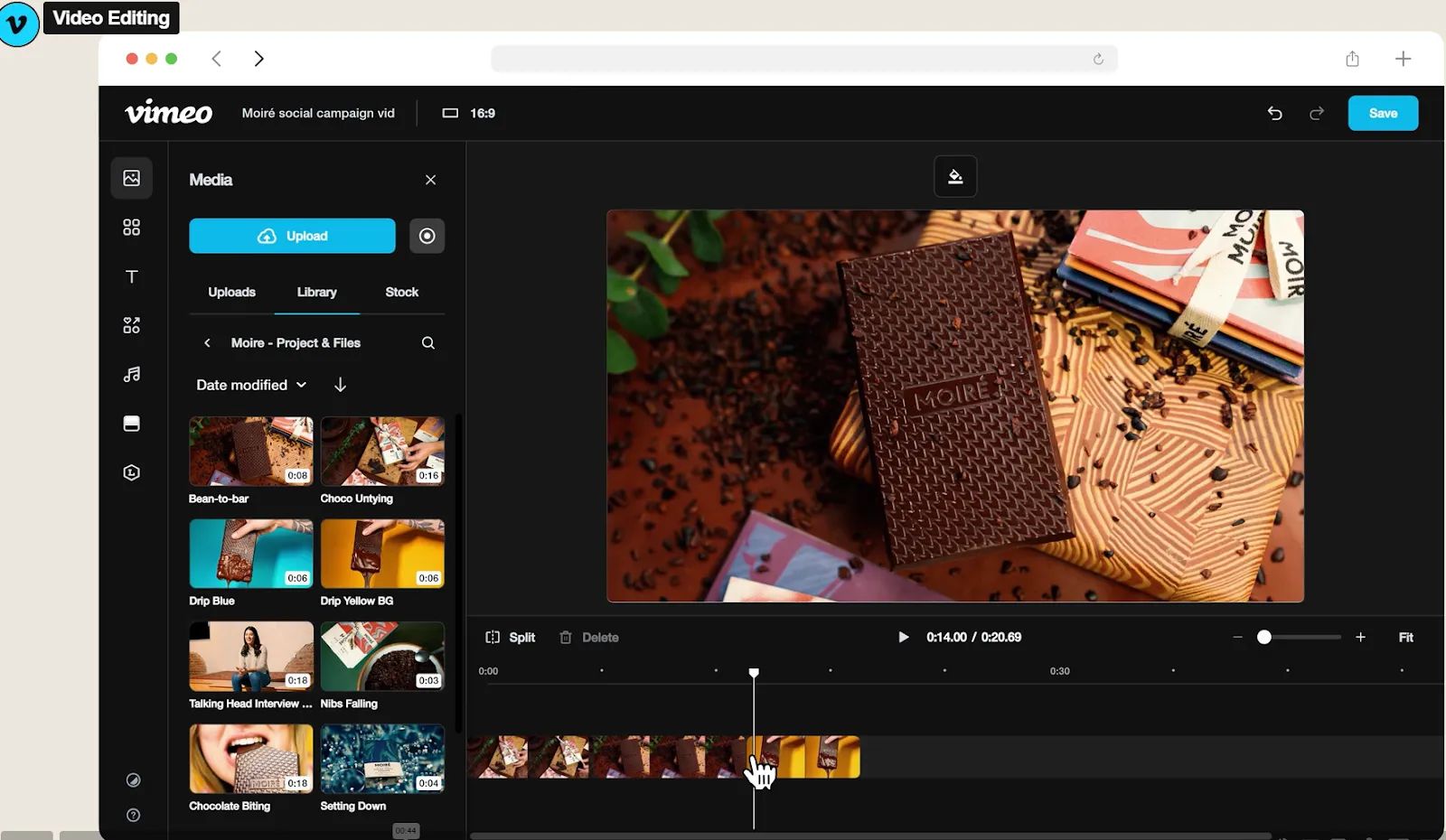Open a new browser tab with plus
This screenshot has height=840, width=1446.
pyautogui.click(x=1403, y=59)
